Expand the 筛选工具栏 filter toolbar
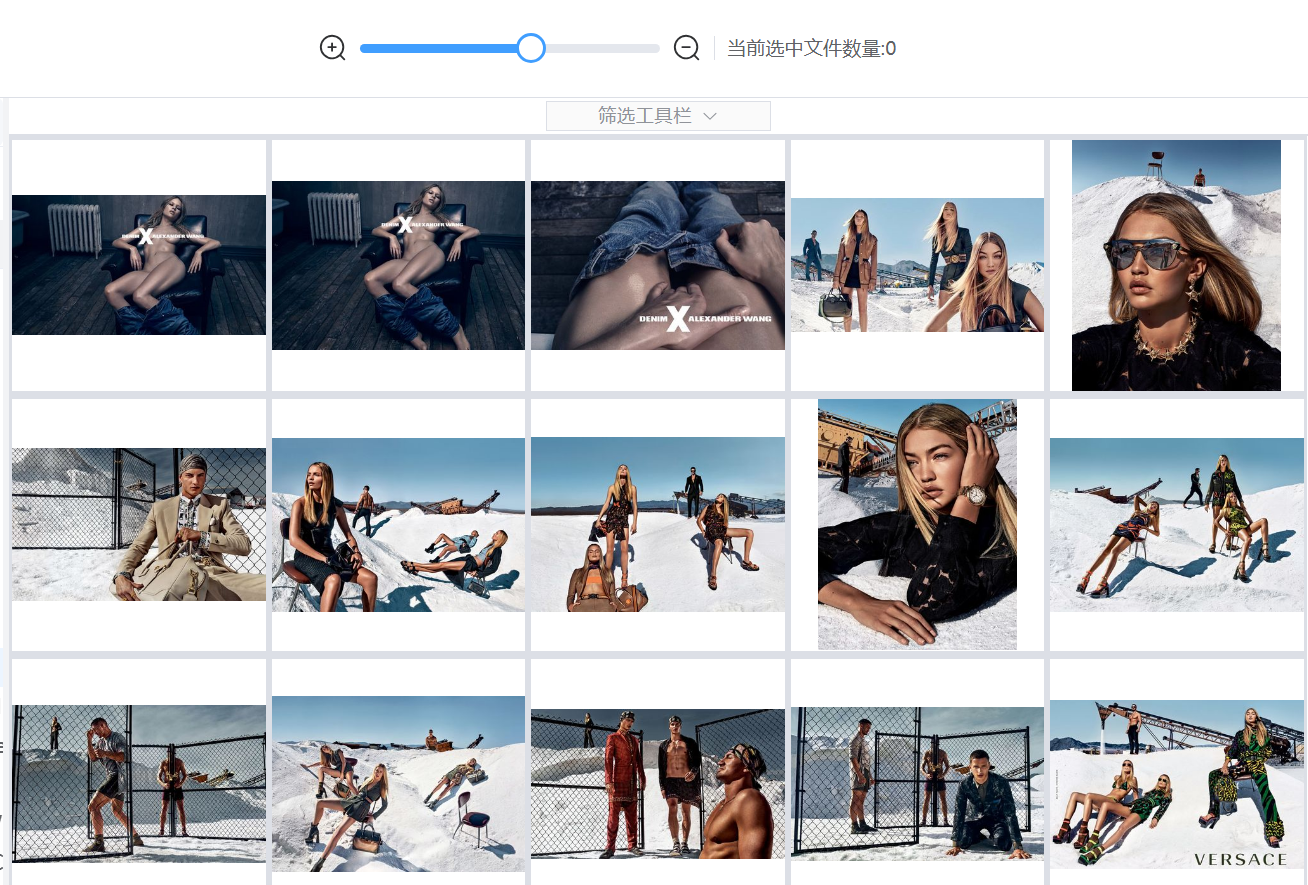 click(658, 116)
